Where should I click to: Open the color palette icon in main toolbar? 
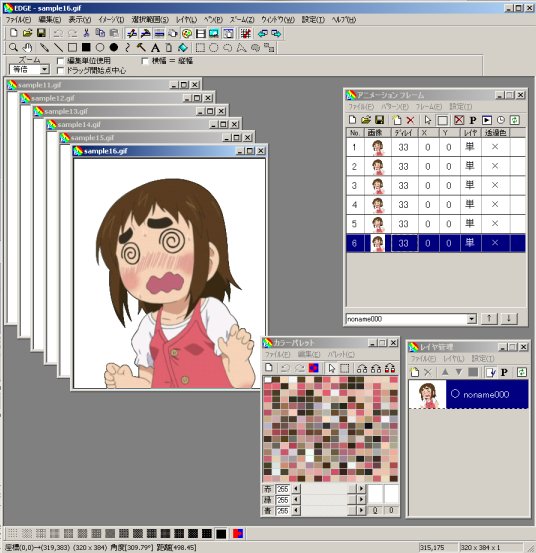point(187,34)
